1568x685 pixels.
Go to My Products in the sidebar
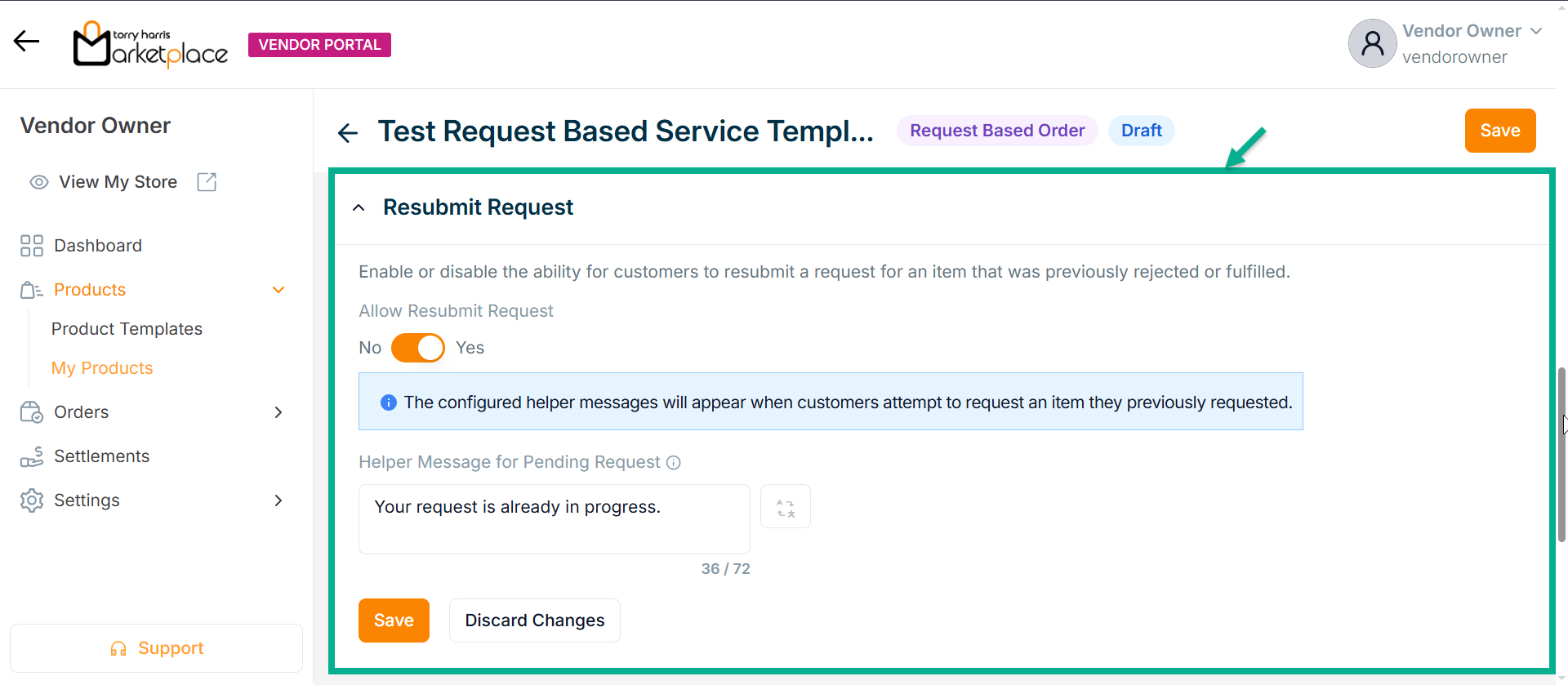click(x=102, y=368)
